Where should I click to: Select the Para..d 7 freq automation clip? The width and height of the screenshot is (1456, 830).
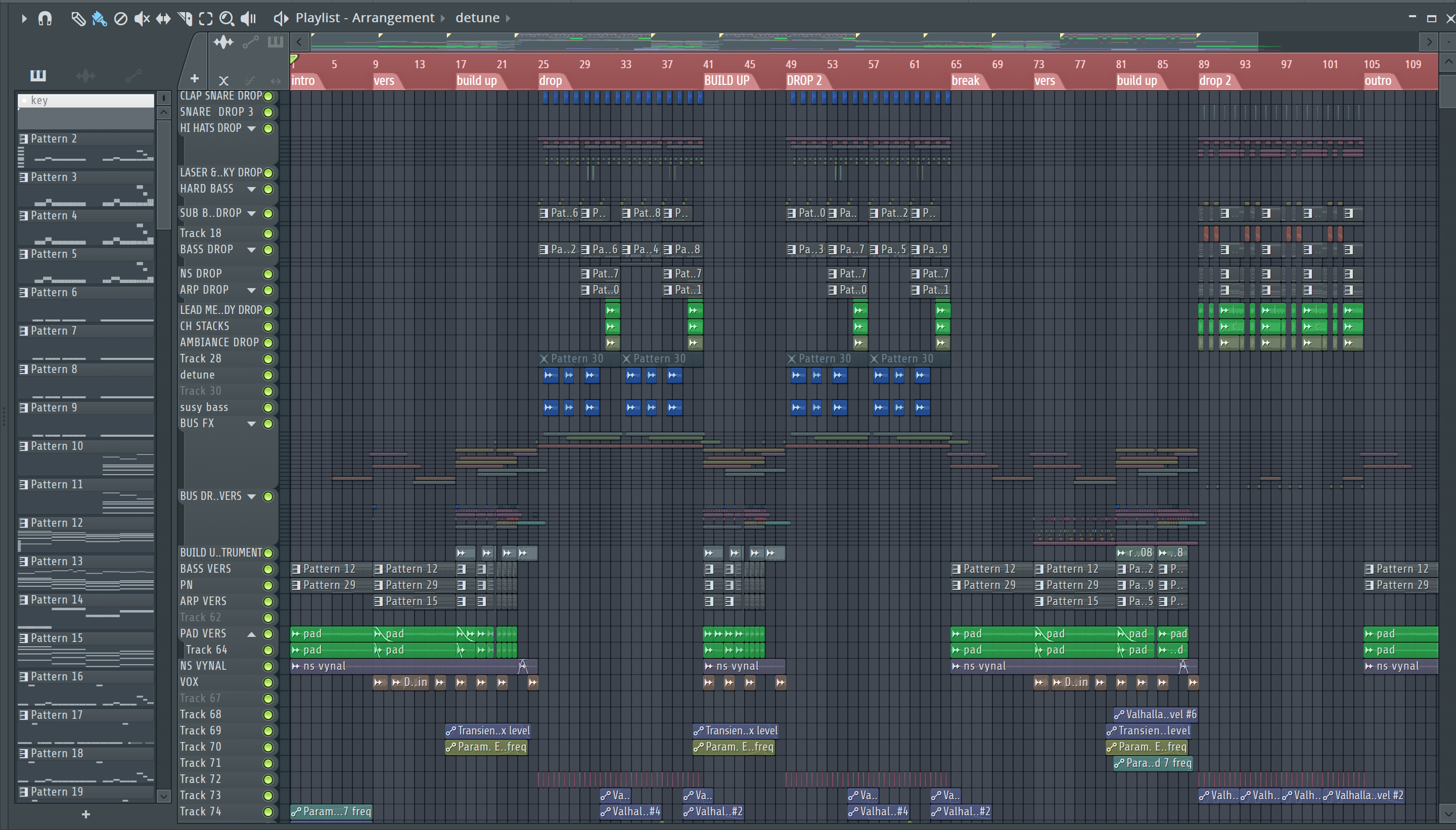(x=1153, y=763)
